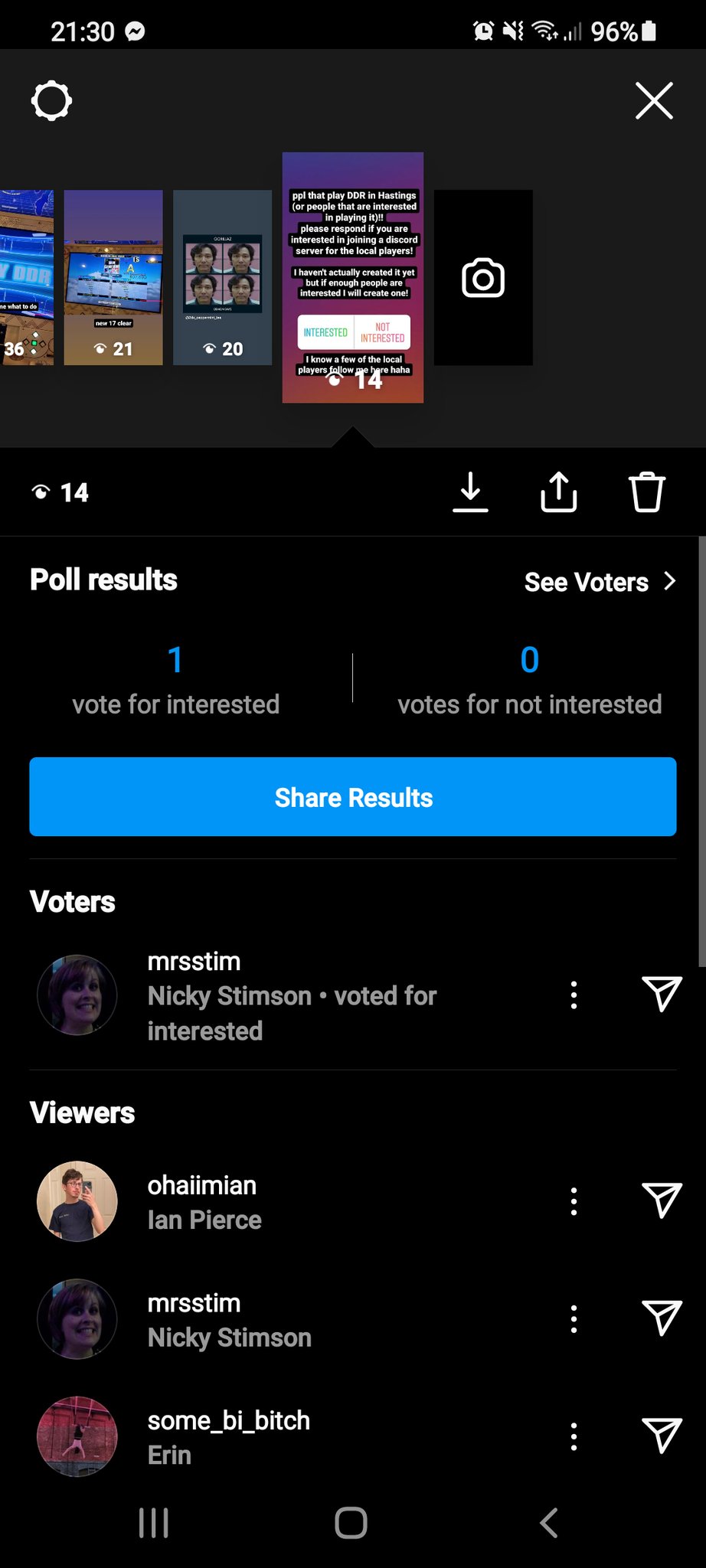Message some_bi_bitch with the send icon
706x1568 pixels.
(x=662, y=1436)
